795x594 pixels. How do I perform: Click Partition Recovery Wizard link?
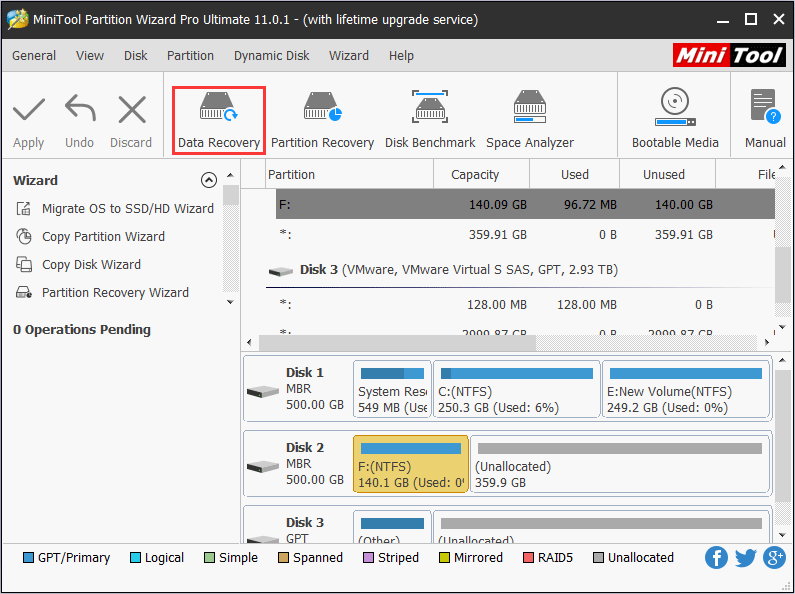pyautogui.click(x=115, y=292)
